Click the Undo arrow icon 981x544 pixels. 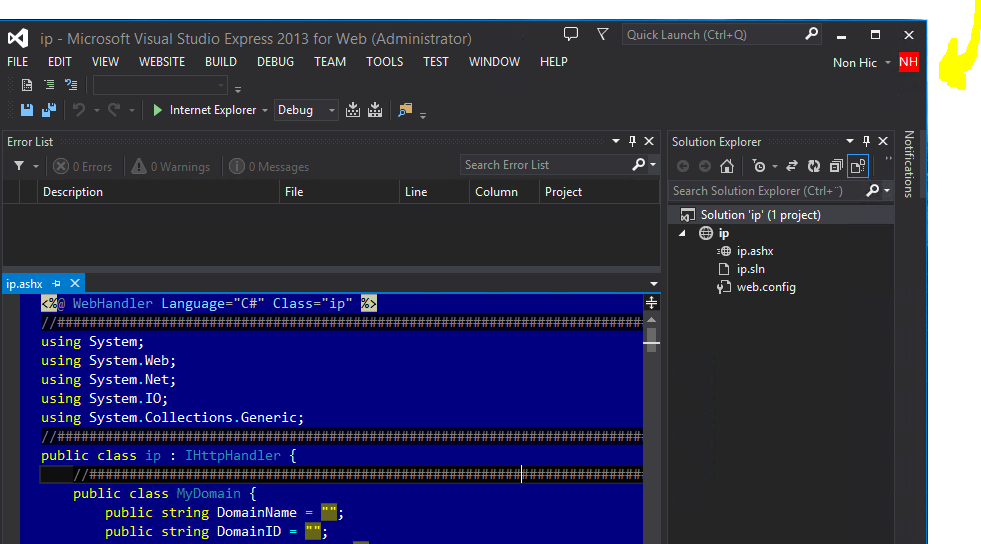click(x=79, y=110)
